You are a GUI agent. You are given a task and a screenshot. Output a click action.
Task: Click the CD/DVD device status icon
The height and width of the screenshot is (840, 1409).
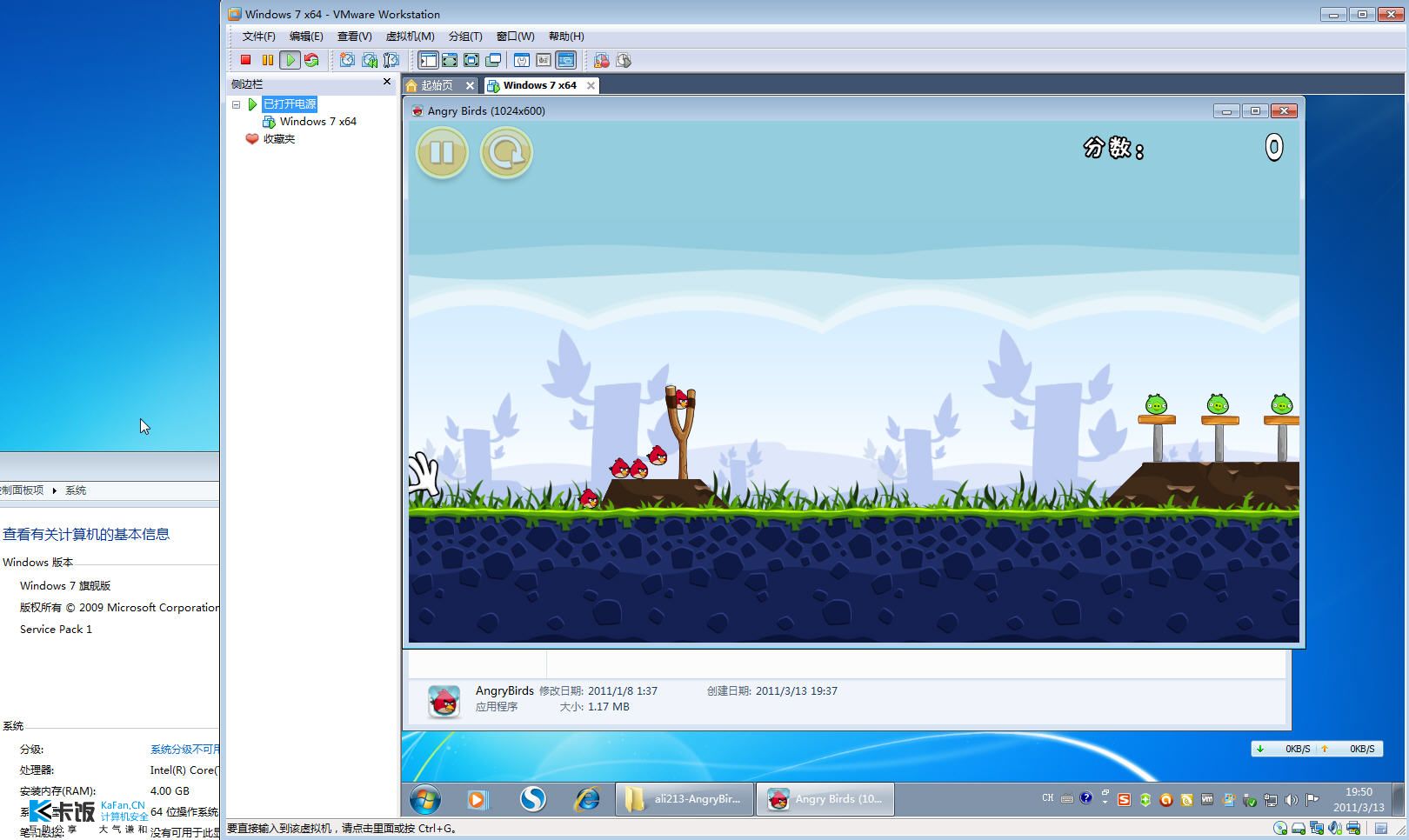coord(1281,829)
